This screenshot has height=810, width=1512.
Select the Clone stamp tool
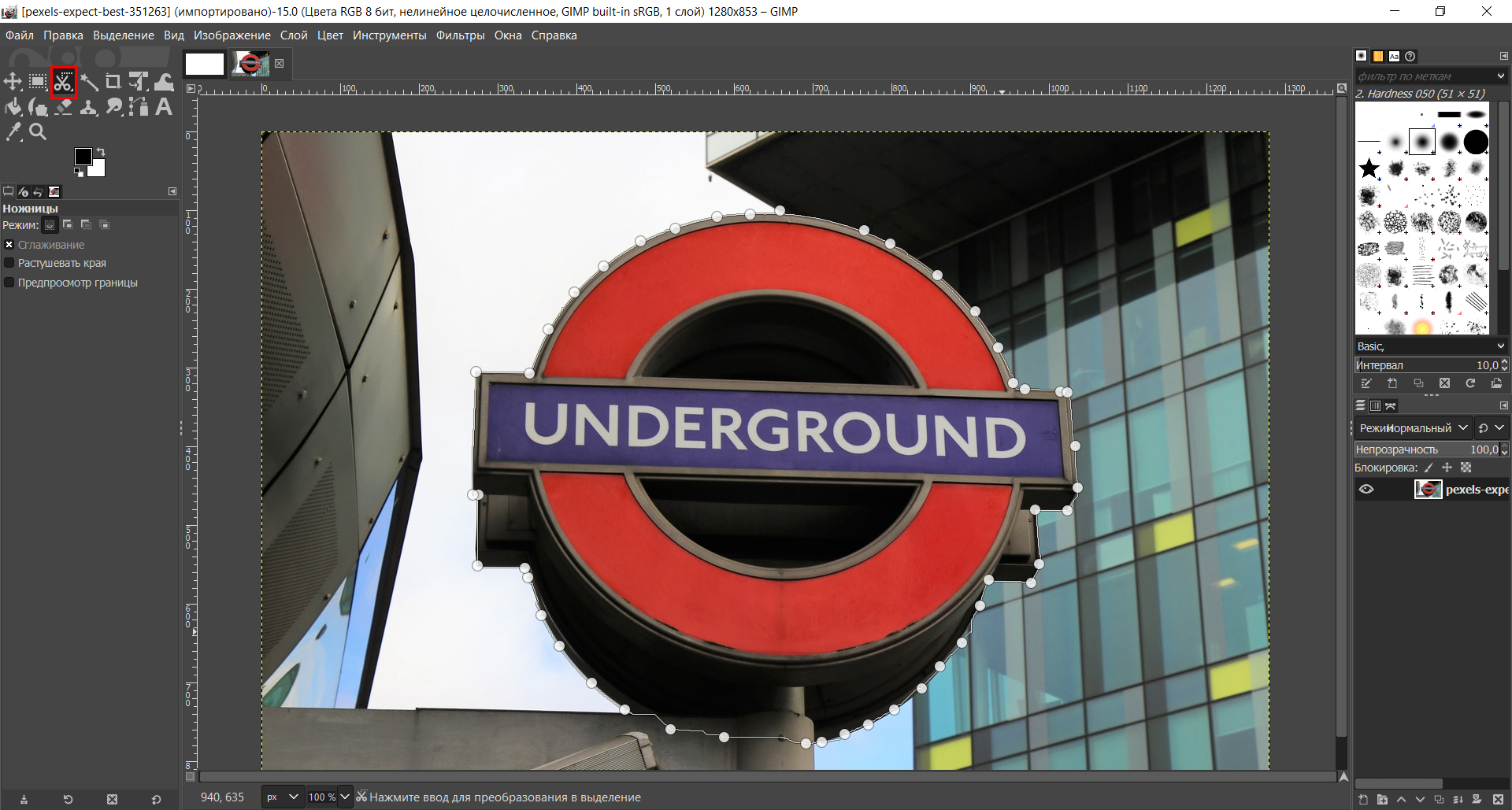tap(89, 107)
